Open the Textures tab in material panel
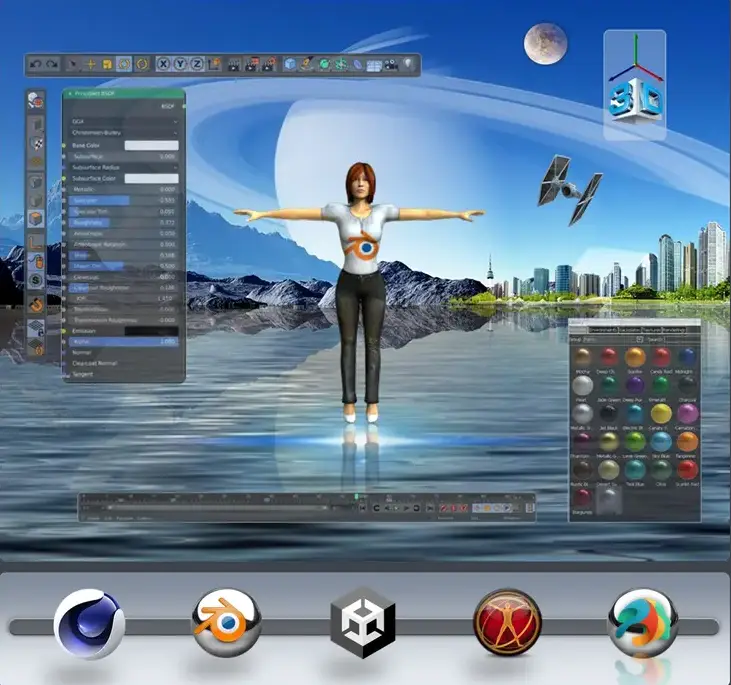The image size is (731, 685). pos(652,330)
